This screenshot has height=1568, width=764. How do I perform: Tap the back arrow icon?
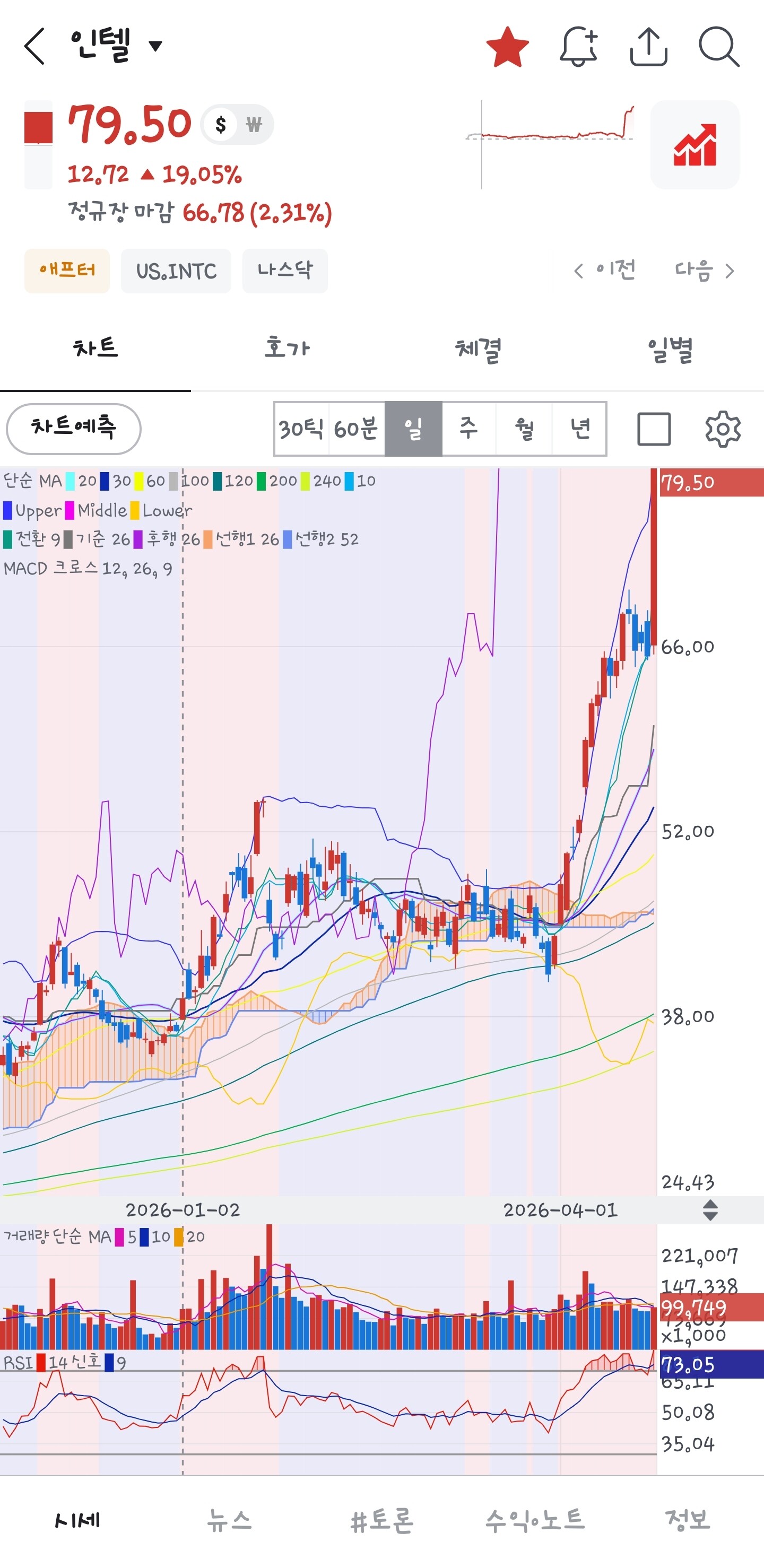click(x=34, y=46)
